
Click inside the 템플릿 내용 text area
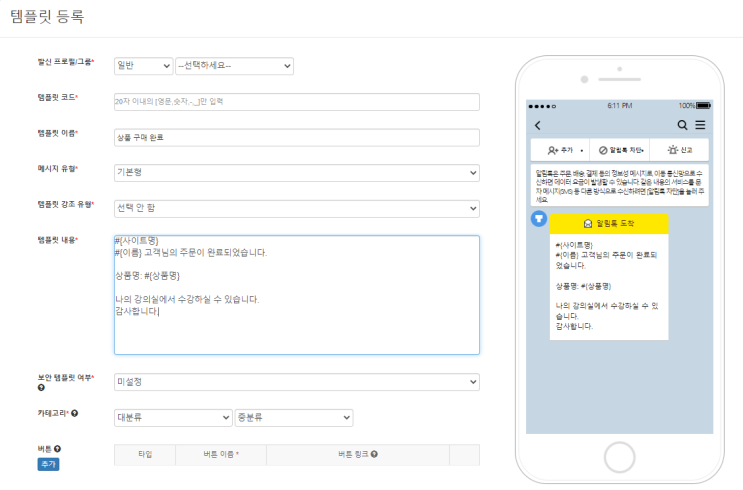pos(297,295)
